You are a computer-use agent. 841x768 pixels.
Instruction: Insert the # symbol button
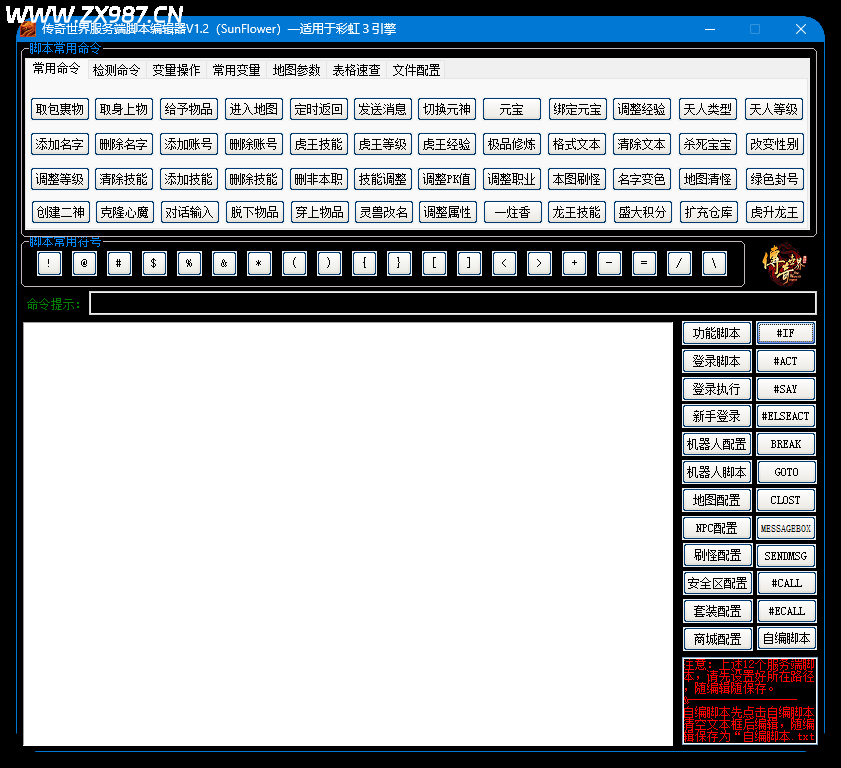tap(119, 263)
